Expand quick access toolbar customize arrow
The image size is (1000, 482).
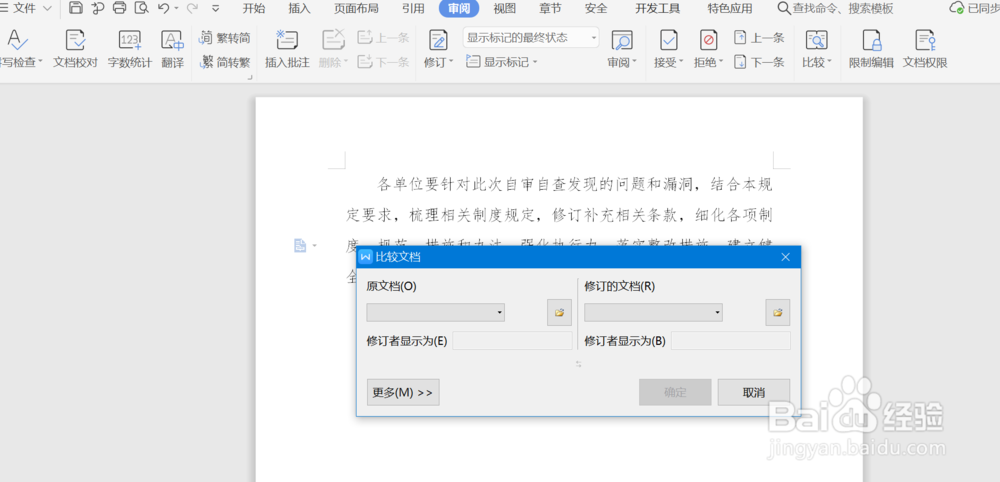(x=216, y=8)
